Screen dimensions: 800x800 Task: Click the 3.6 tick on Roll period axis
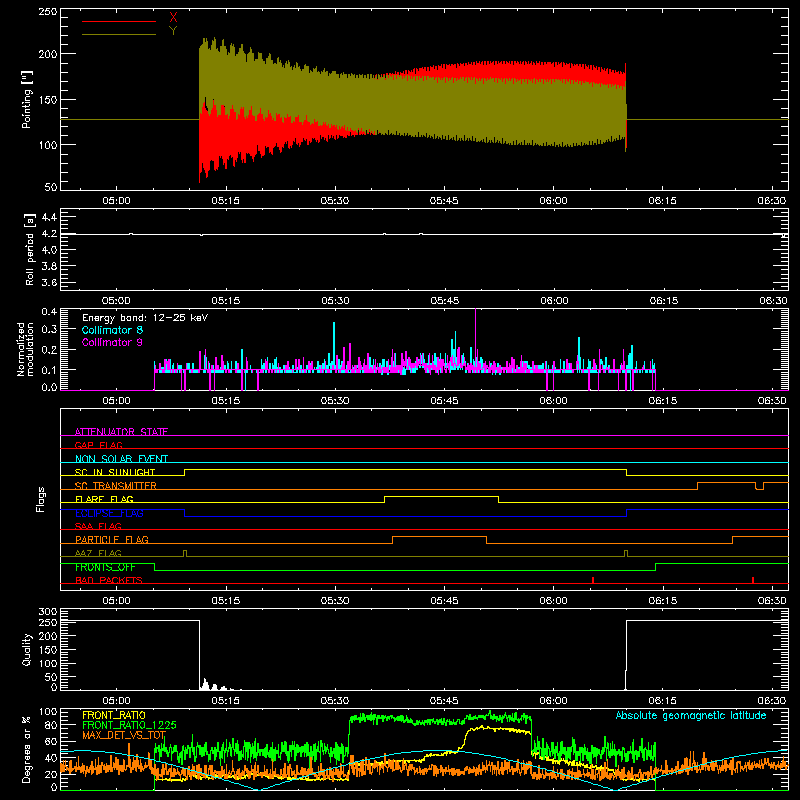click(x=49, y=282)
